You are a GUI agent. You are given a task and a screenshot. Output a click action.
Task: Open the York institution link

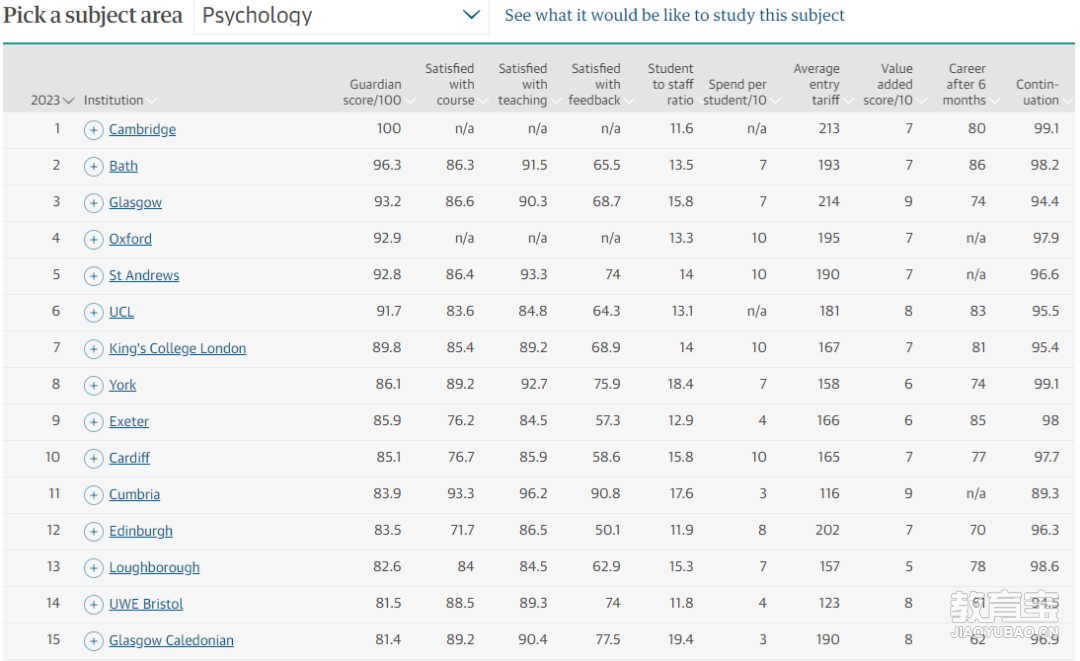click(x=123, y=385)
